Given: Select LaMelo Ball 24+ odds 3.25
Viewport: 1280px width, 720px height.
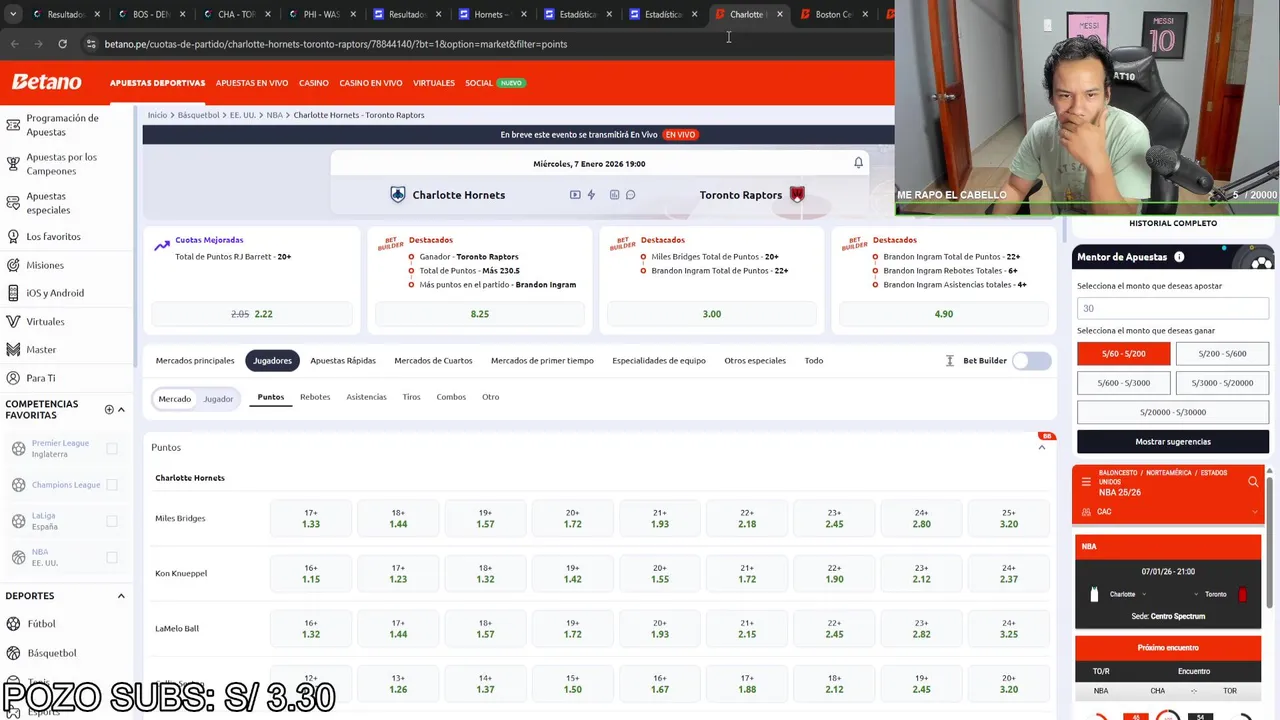Looking at the screenshot, I should [x=1008, y=628].
